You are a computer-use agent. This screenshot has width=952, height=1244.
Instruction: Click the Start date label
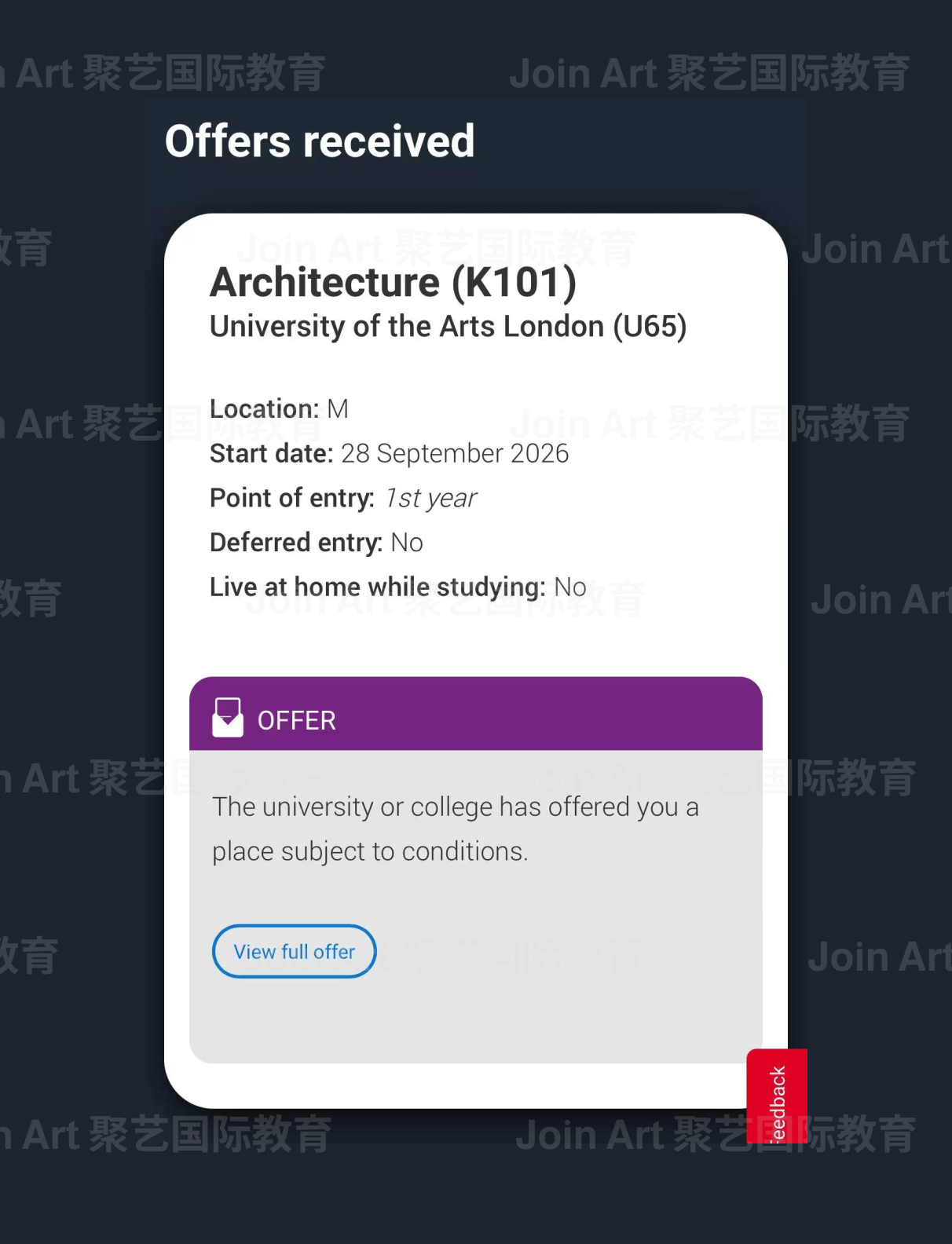point(272,454)
